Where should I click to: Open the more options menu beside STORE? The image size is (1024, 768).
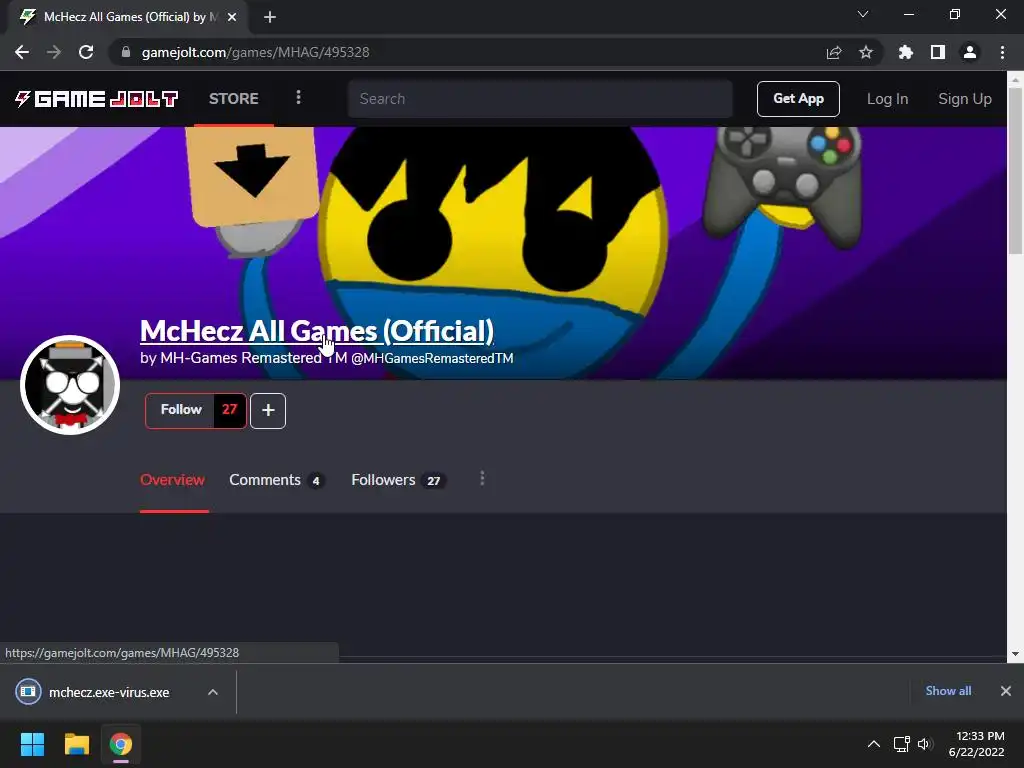click(x=298, y=97)
